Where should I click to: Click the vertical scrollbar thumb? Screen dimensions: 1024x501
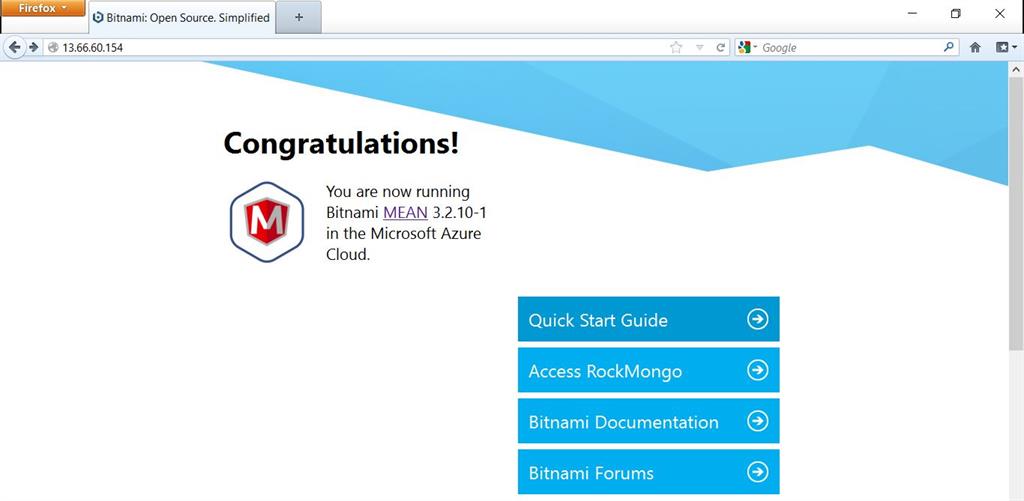coord(1016,213)
